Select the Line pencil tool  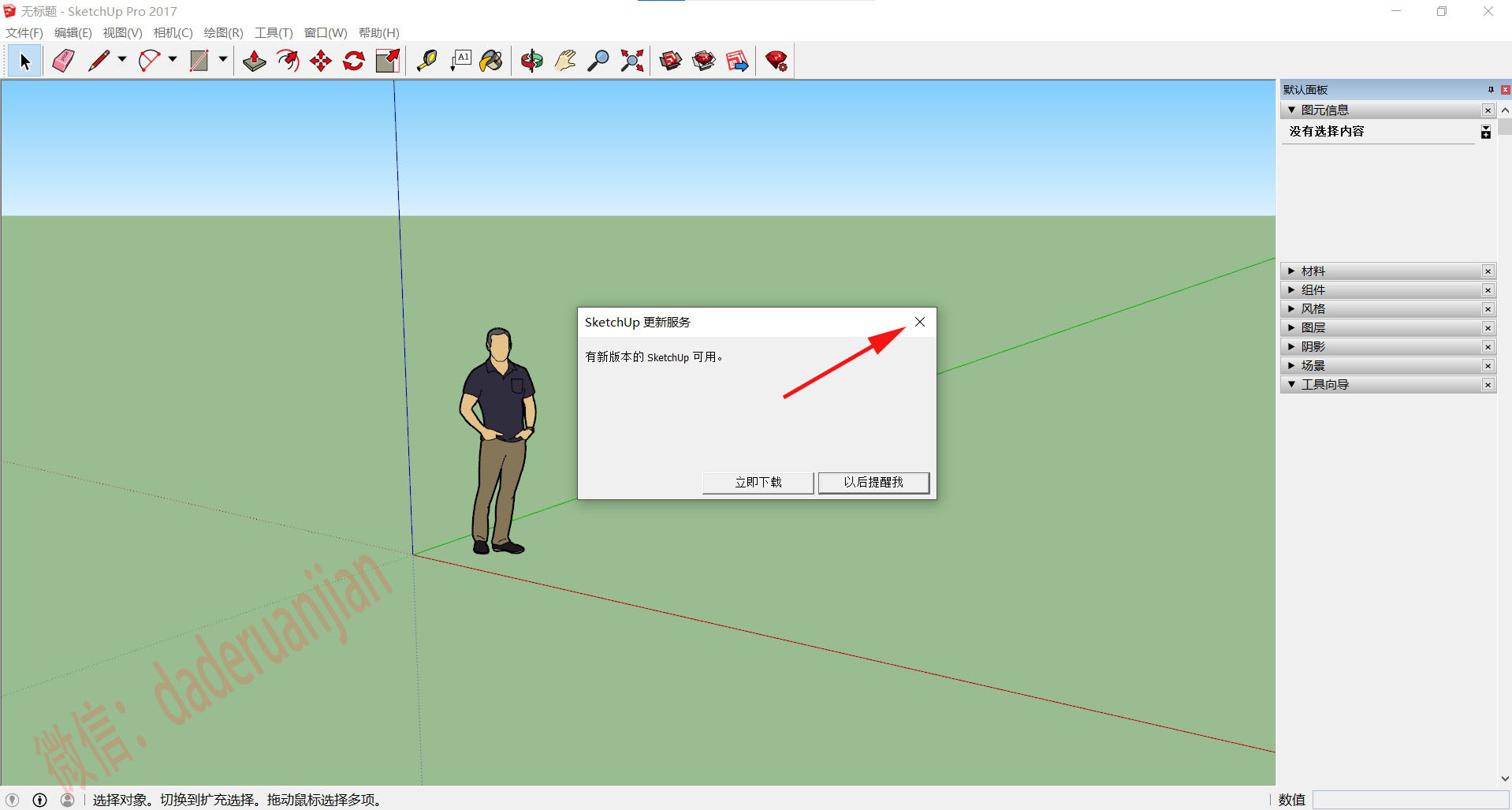pyautogui.click(x=99, y=61)
